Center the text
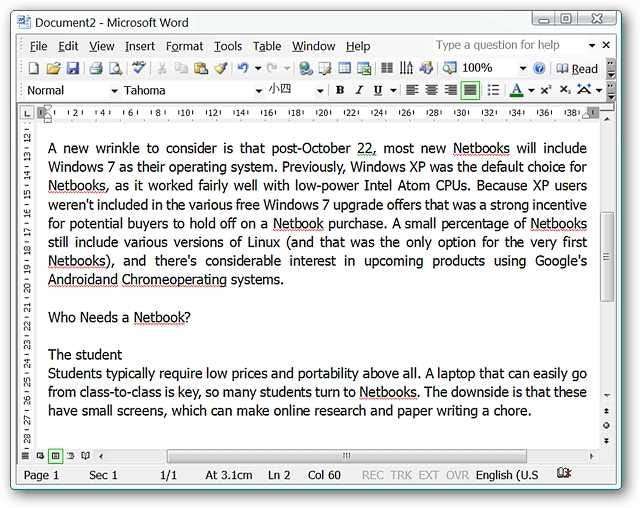 431,90
